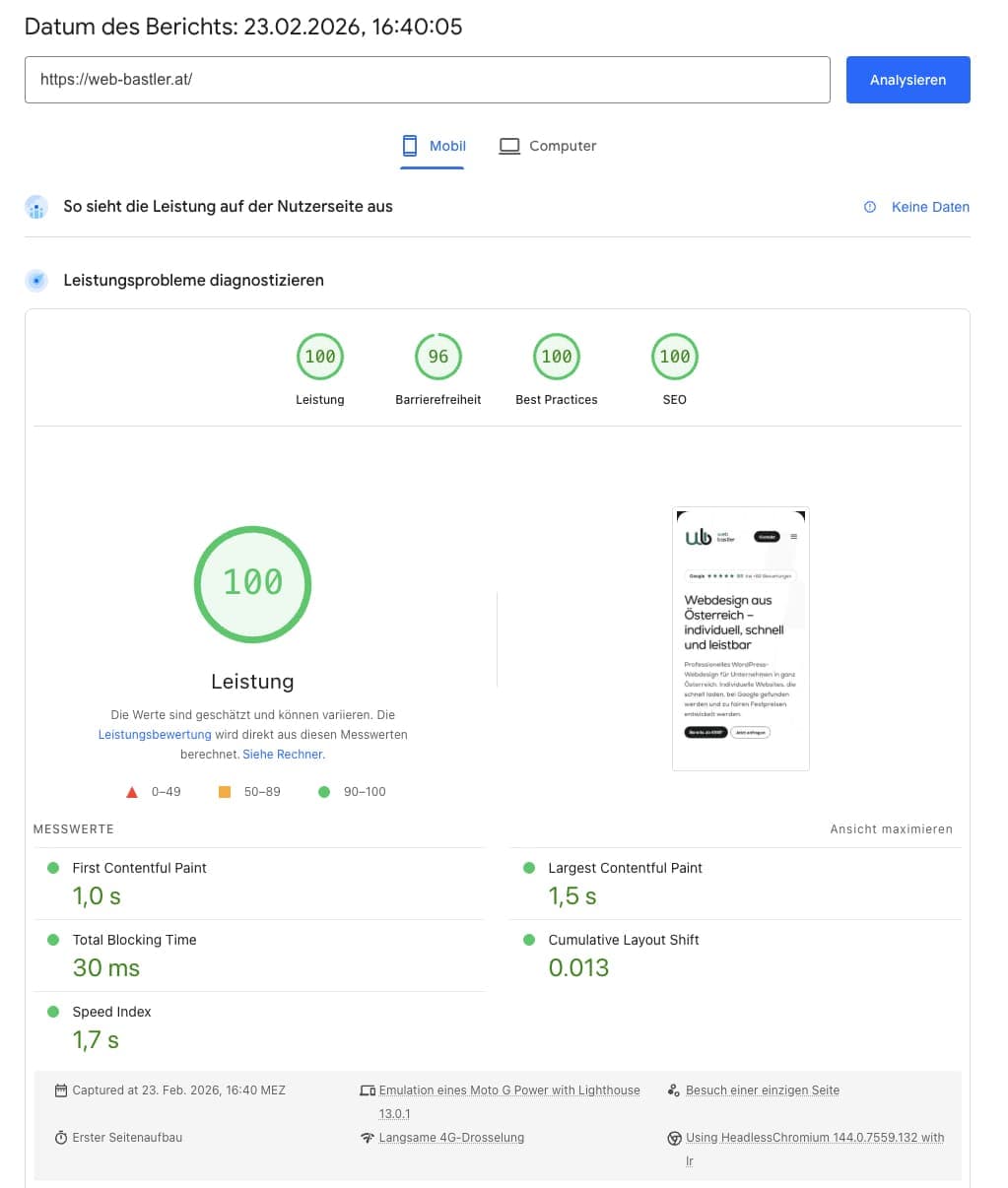The image size is (1008, 1188).
Task: Click the green dot beside Total Blocking Time
Action: [x=53, y=940]
